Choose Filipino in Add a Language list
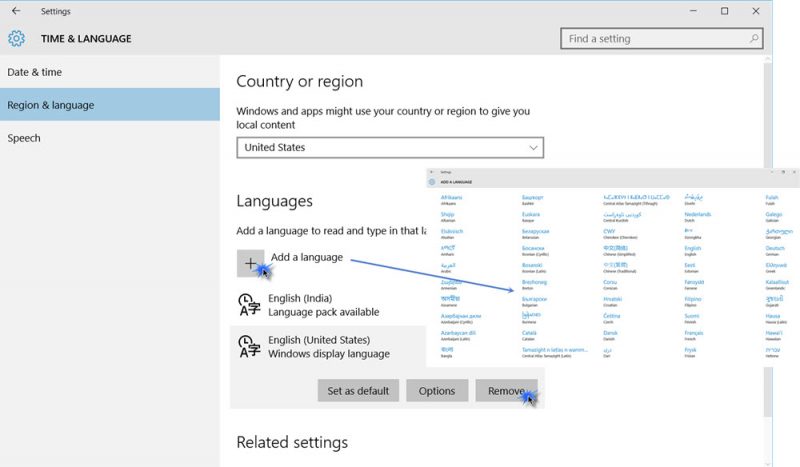 pos(692,301)
